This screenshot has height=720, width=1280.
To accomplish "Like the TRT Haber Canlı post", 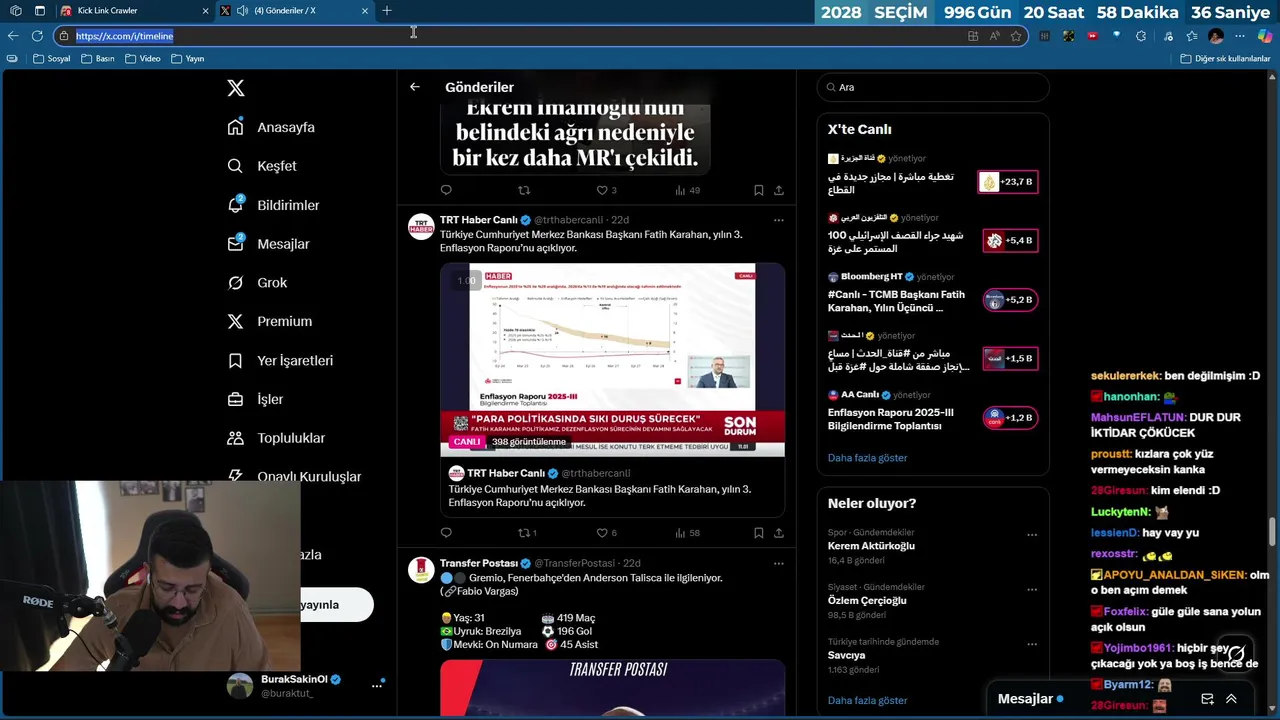I will (x=606, y=533).
